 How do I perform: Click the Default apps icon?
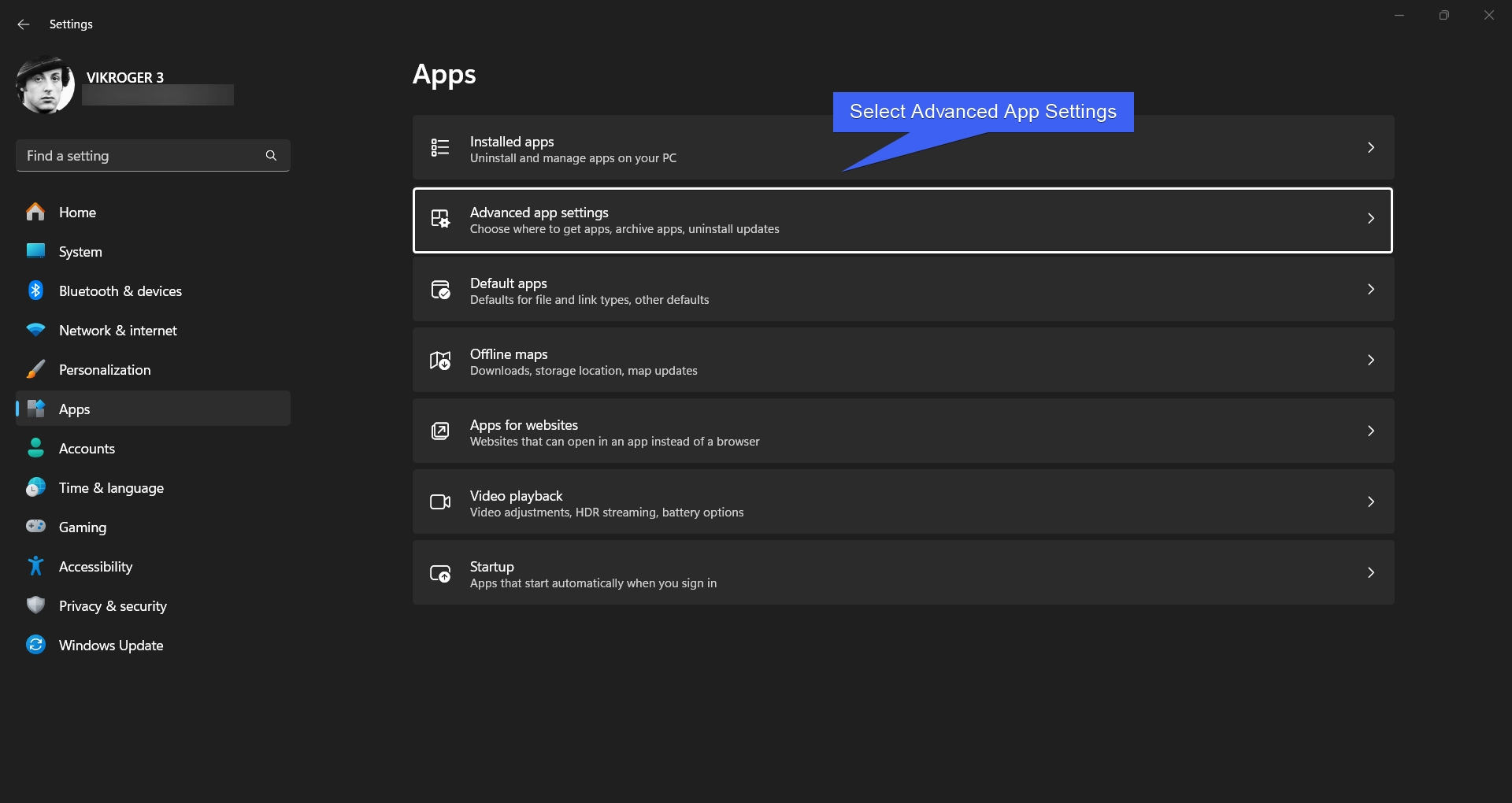pyautogui.click(x=440, y=290)
